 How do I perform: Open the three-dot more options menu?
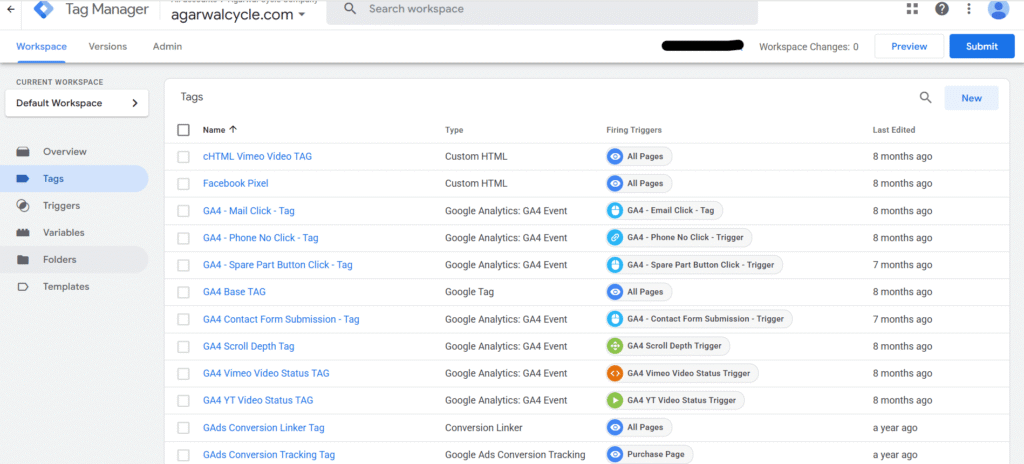click(x=969, y=8)
